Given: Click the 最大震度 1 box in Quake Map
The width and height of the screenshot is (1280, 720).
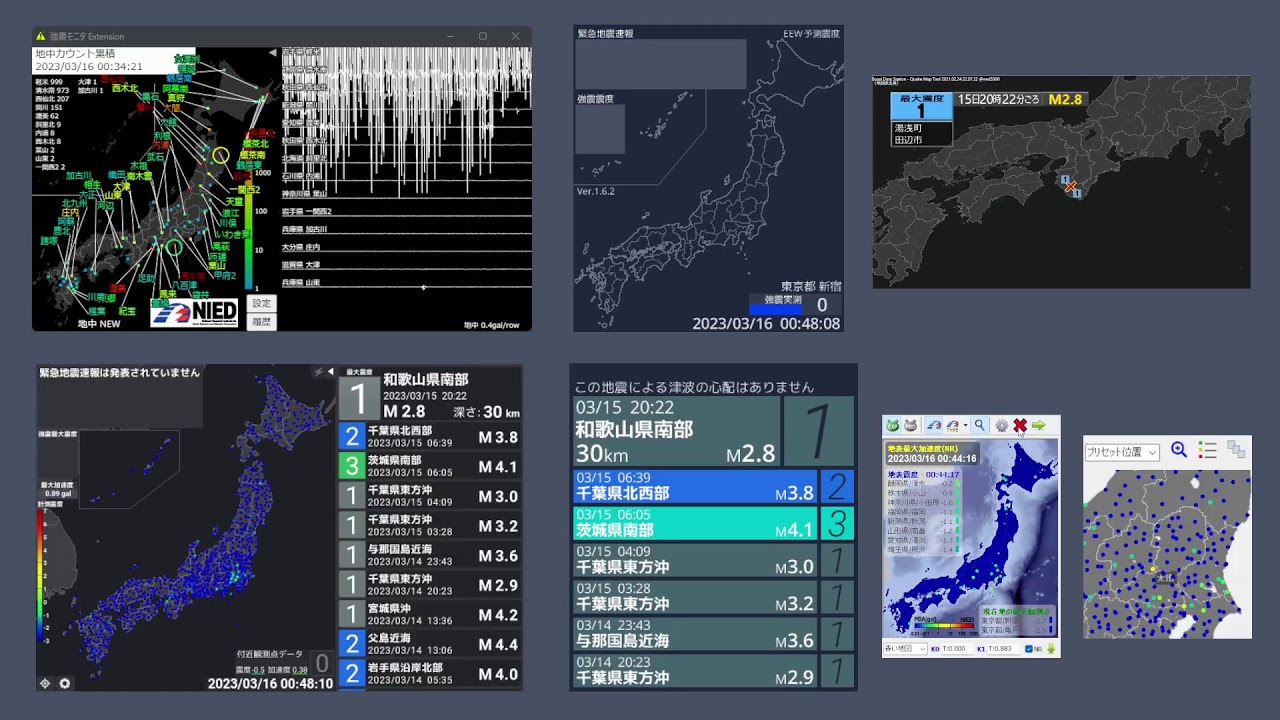Looking at the screenshot, I should pos(921,106).
